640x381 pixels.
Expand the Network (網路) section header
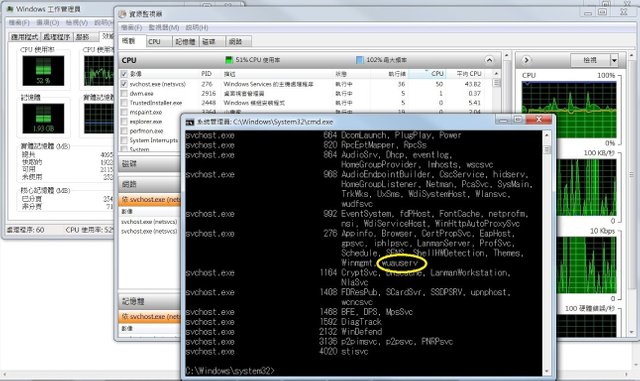click(149, 184)
